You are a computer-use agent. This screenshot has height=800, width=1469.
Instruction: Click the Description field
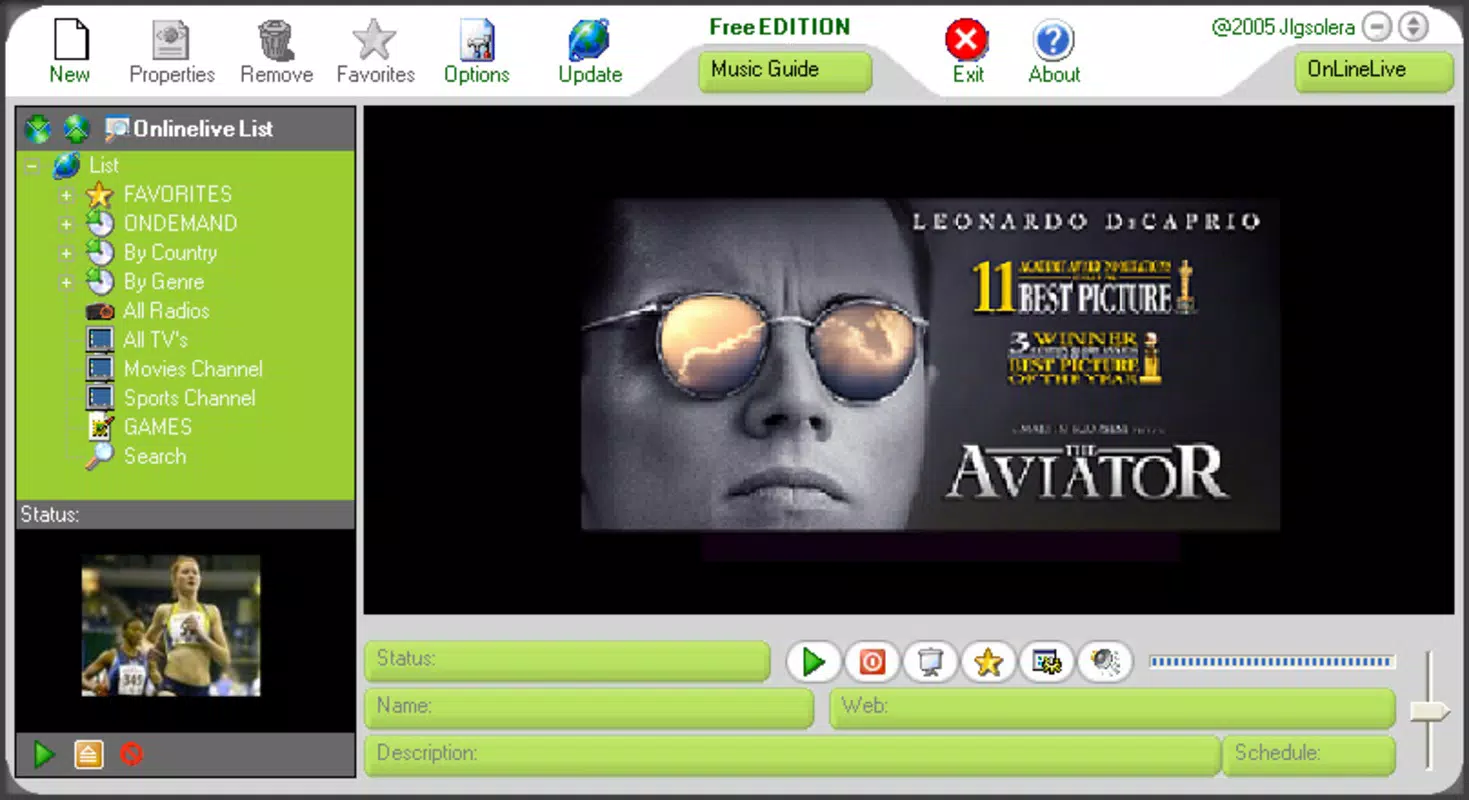(792, 755)
